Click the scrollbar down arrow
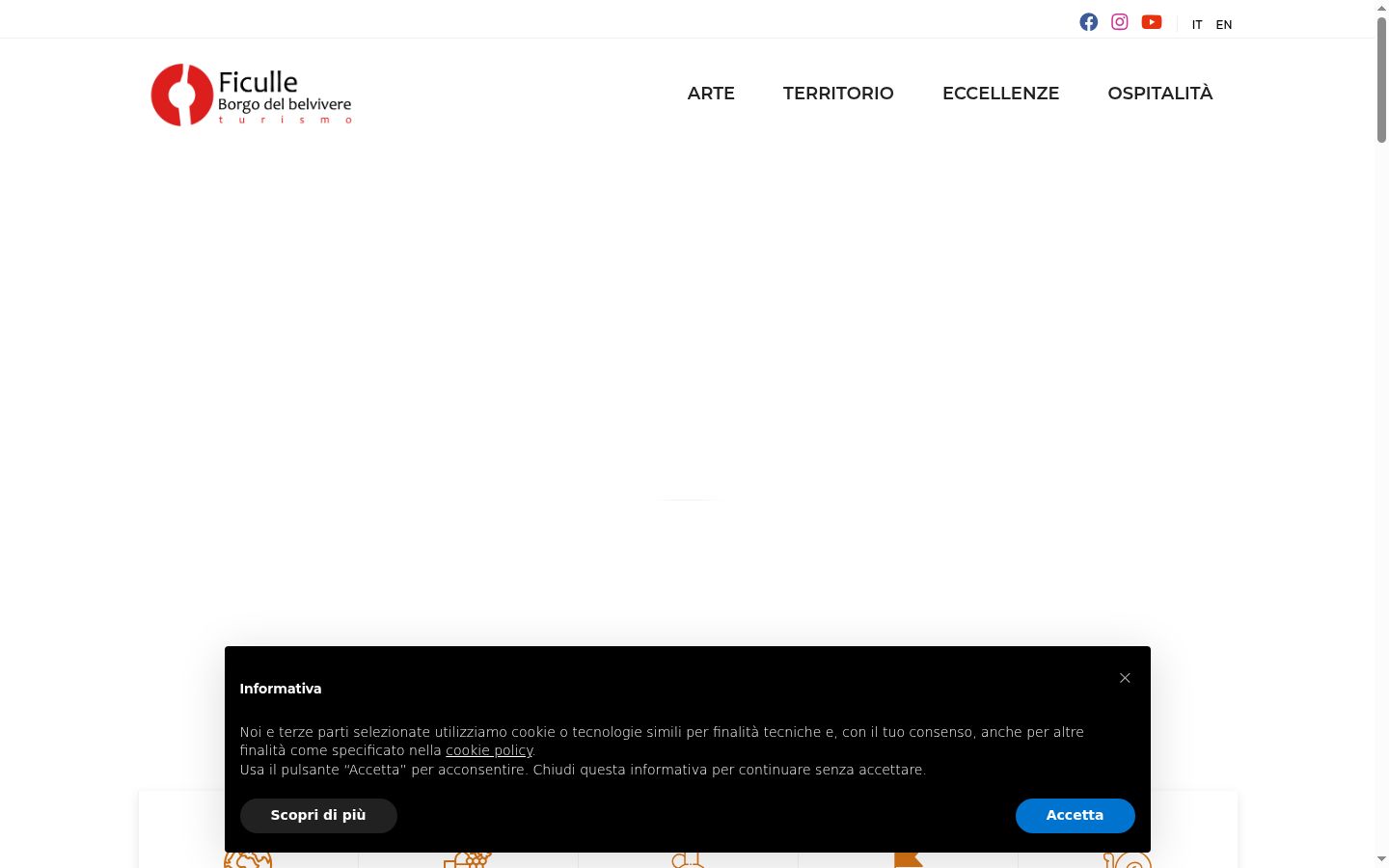The height and width of the screenshot is (868, 1389). tap(1381, 858)
